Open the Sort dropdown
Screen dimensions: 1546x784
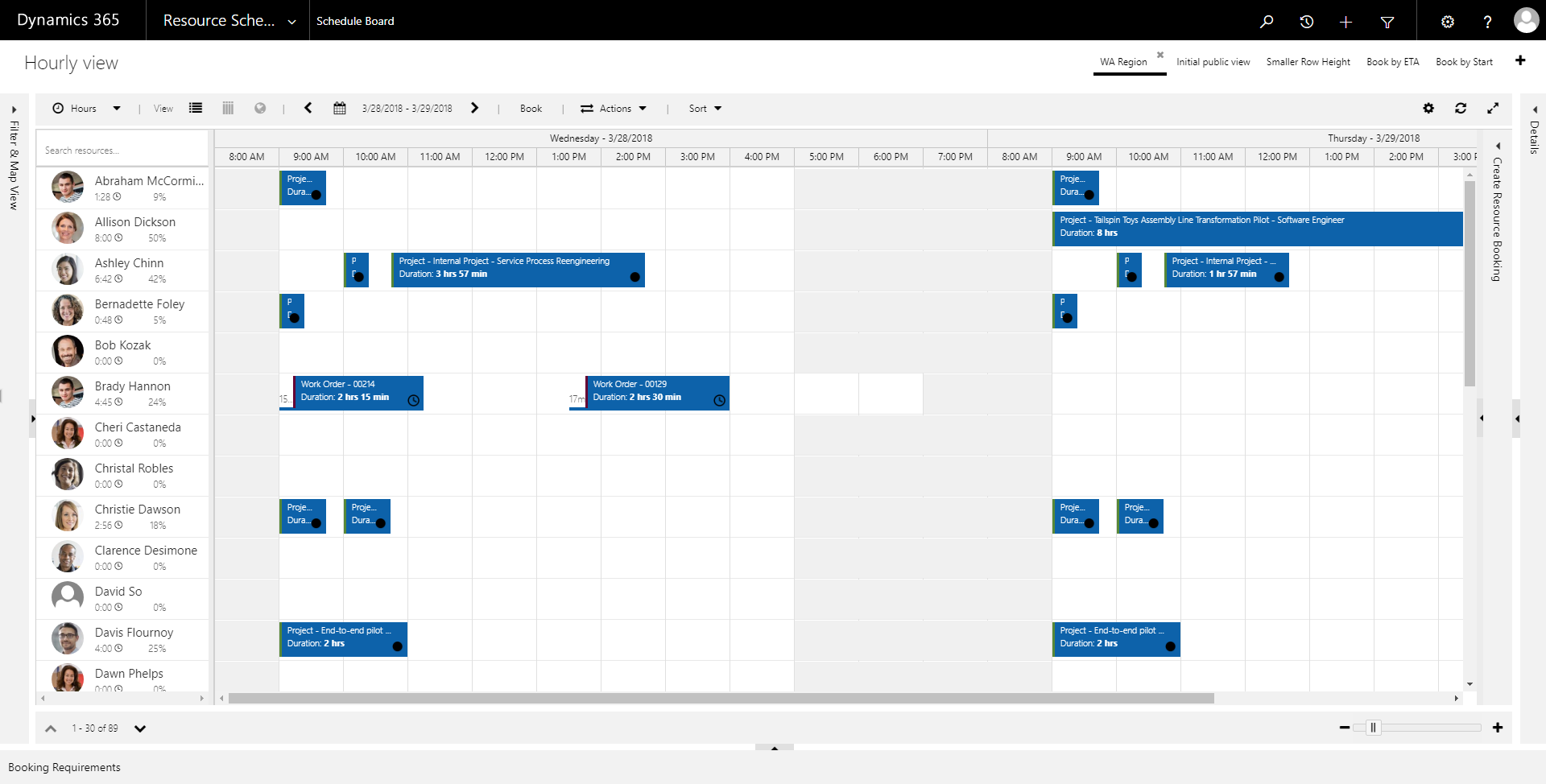click(705, 109)
